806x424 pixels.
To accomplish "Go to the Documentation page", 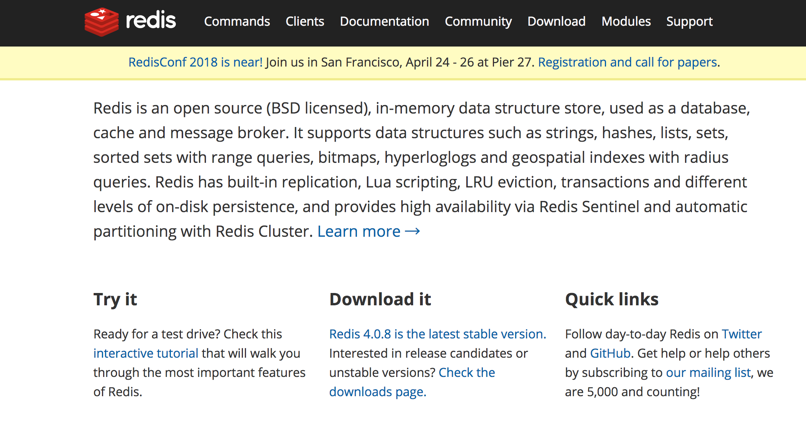I will tap(384, 21).
